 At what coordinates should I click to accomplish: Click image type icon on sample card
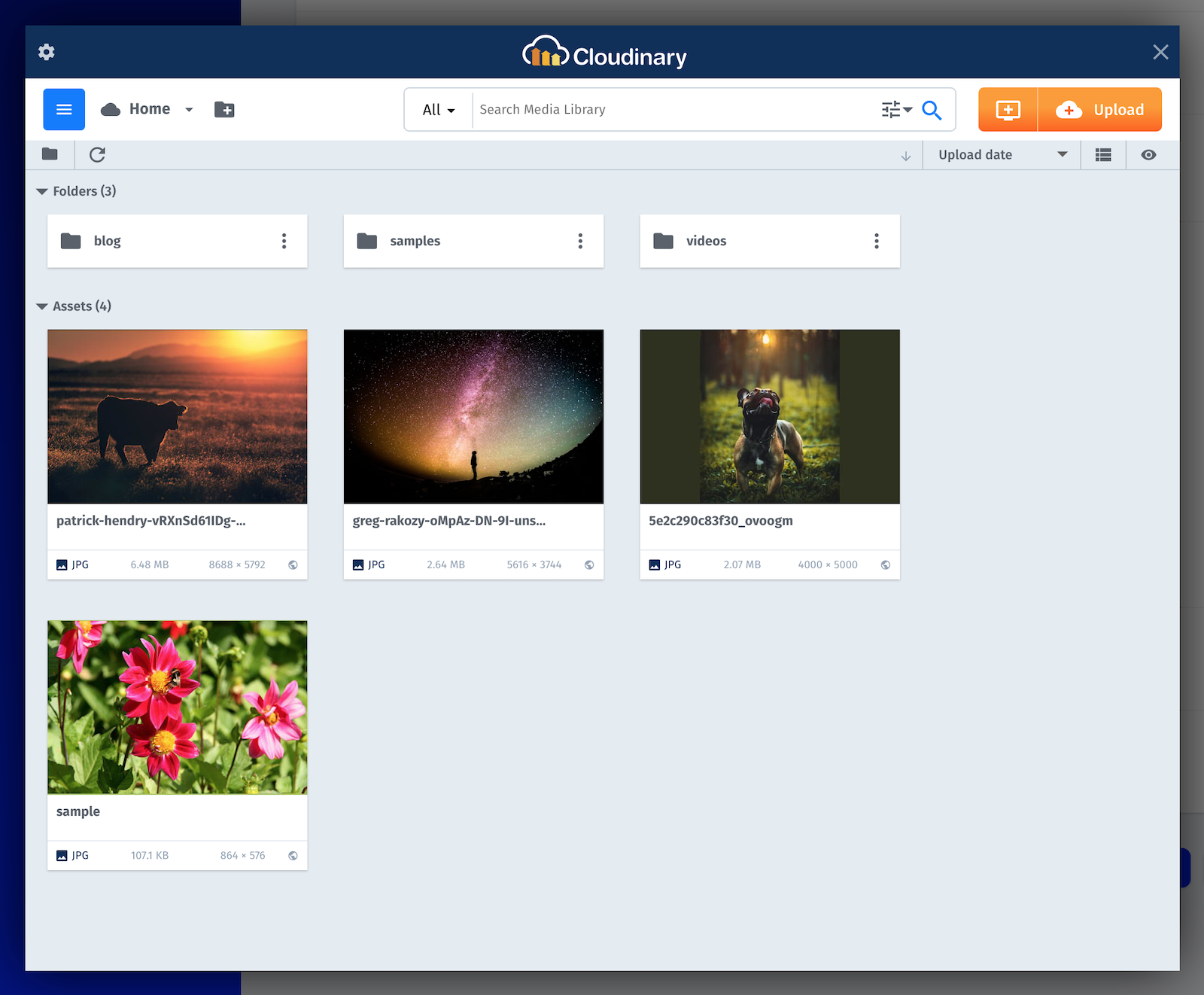click(62, 856)
